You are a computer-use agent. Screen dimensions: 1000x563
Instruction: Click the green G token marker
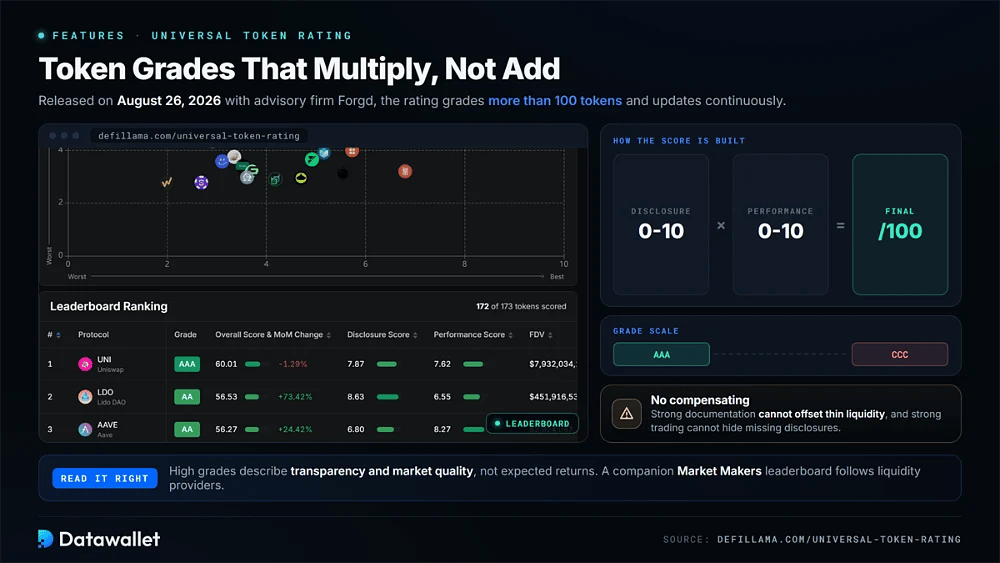click(253, 170)
